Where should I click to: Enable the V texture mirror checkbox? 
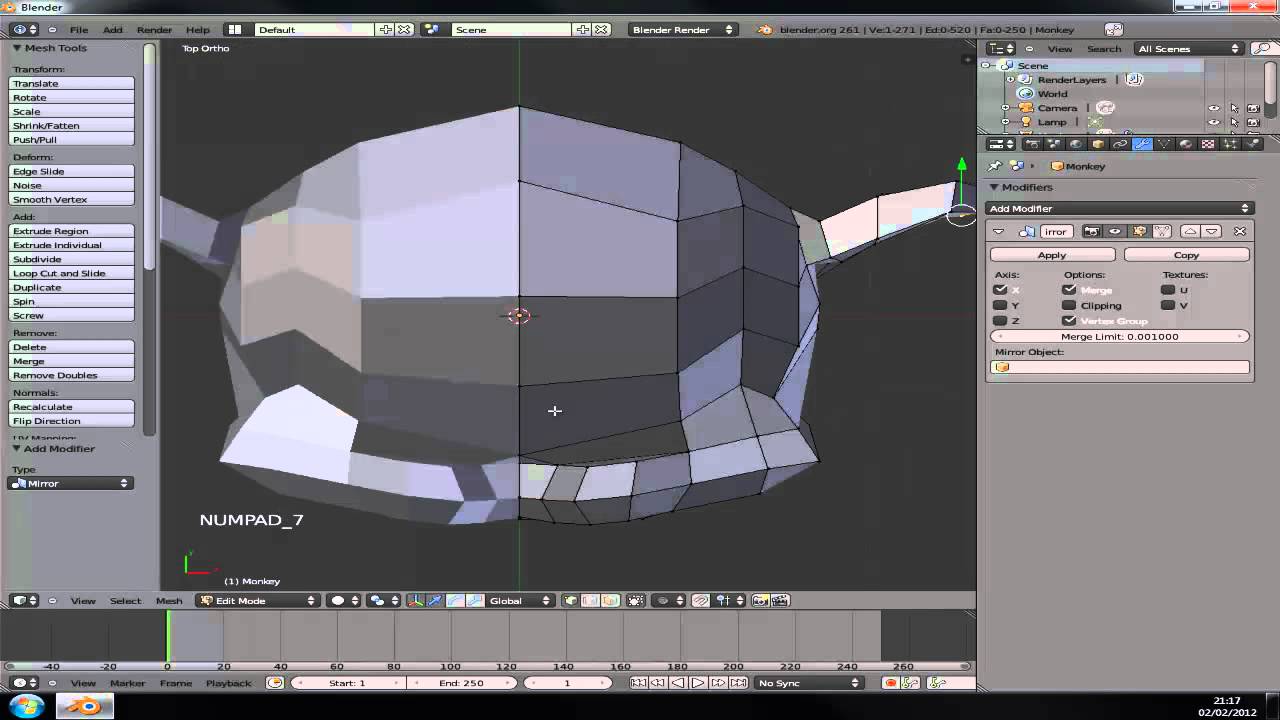click(1168, 305)
